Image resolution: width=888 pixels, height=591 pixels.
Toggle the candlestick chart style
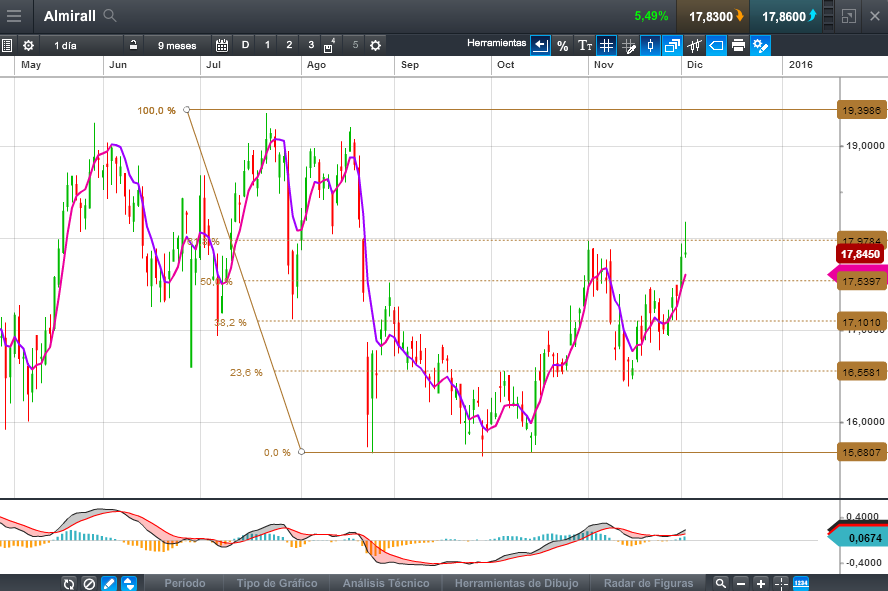click(650, 45)
